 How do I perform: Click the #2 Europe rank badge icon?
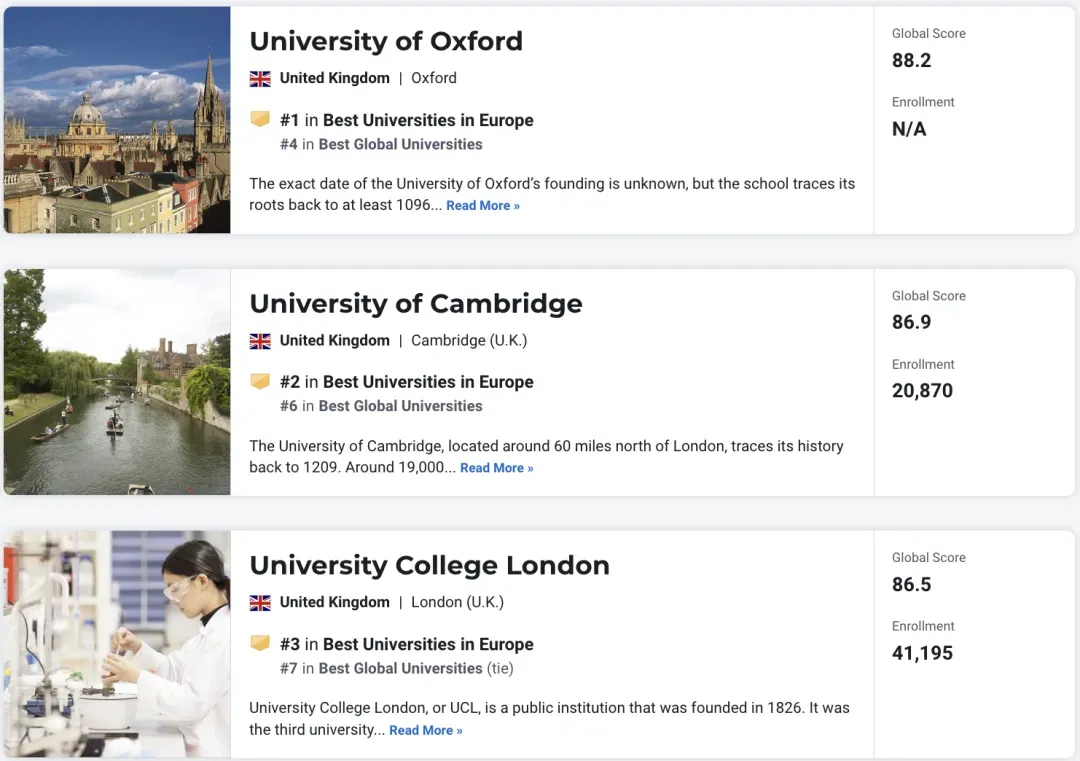pyautogui.click(x=260, y=382)
